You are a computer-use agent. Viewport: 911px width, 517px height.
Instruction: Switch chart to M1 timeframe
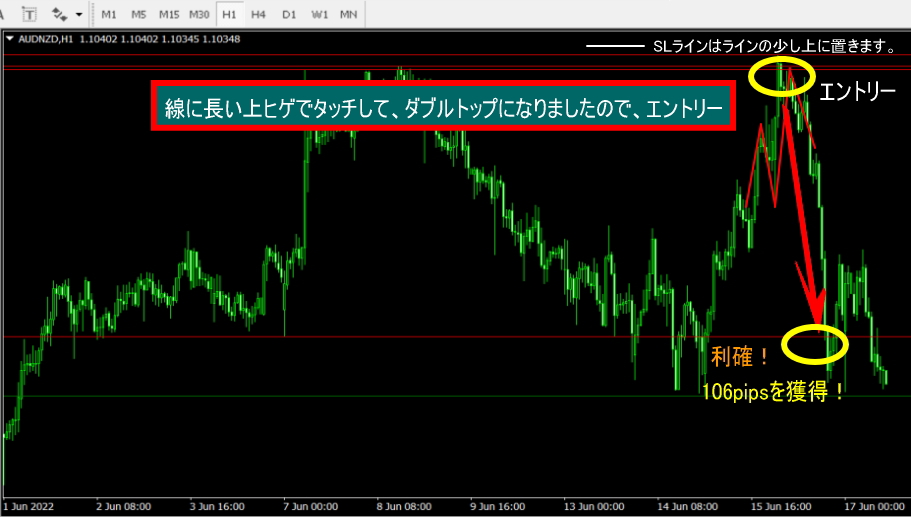point(109,14)
